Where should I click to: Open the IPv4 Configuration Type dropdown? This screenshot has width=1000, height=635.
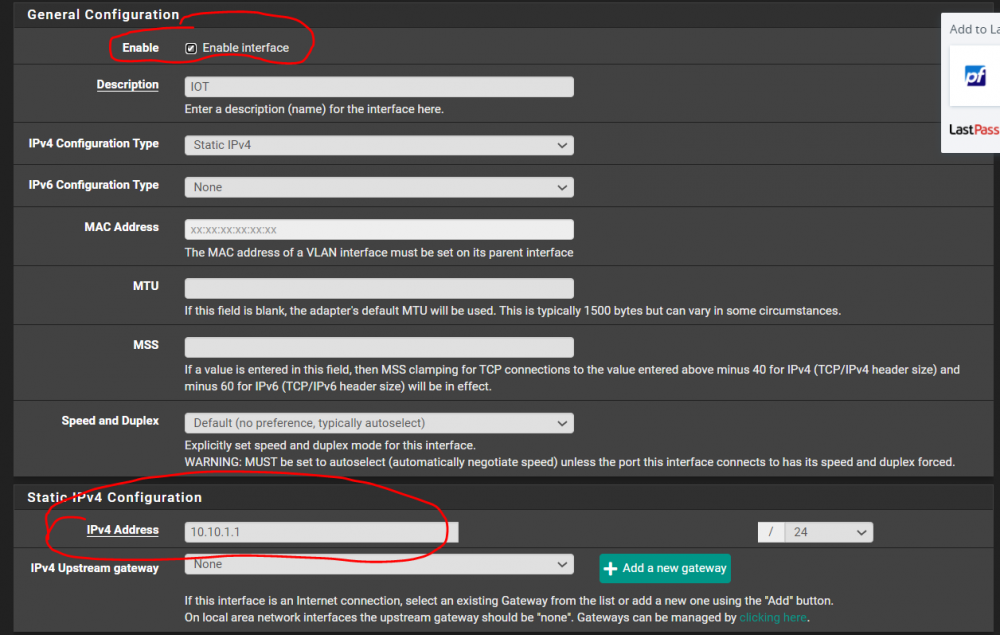click(x=379, y=145)
